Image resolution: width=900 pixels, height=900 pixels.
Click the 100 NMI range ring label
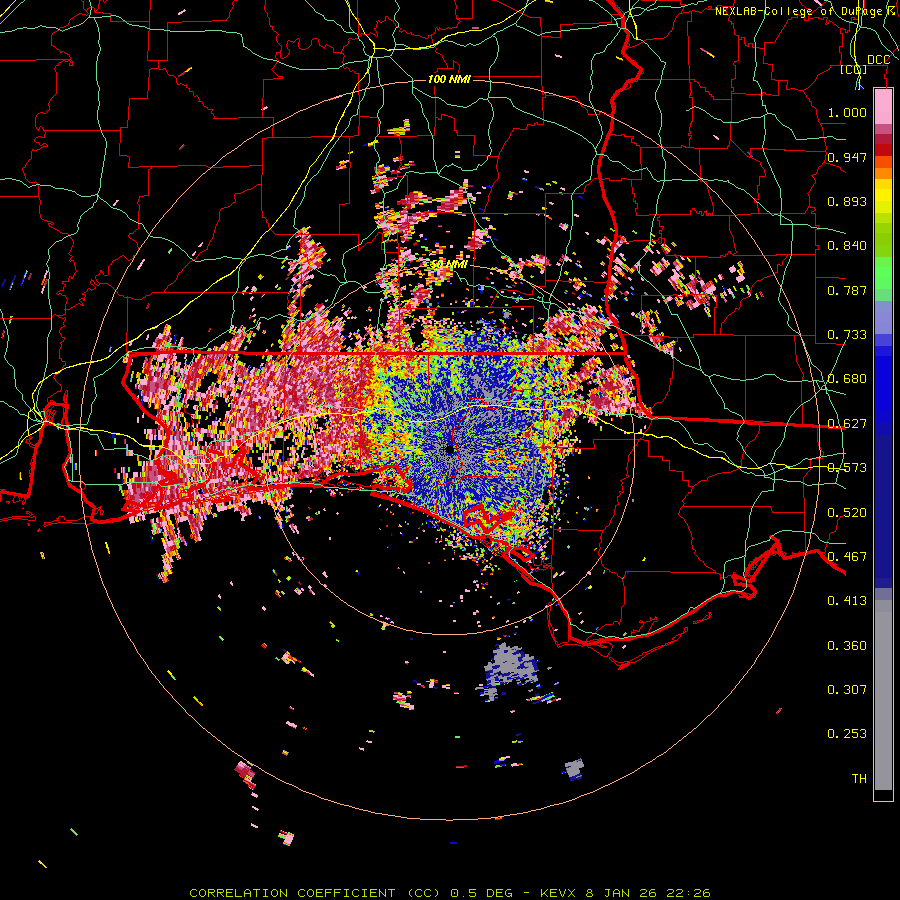[449, 79]
